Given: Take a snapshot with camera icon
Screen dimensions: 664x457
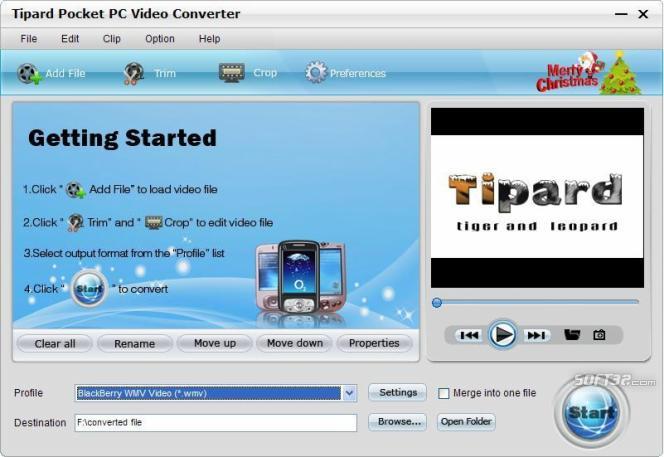Looking at the screenshot, I should tap(599, 335).
